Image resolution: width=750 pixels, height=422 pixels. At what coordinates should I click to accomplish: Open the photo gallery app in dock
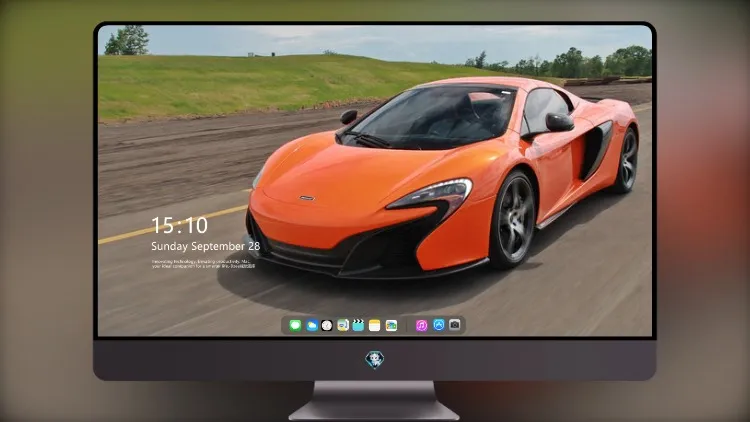click(x=391, y=326)
